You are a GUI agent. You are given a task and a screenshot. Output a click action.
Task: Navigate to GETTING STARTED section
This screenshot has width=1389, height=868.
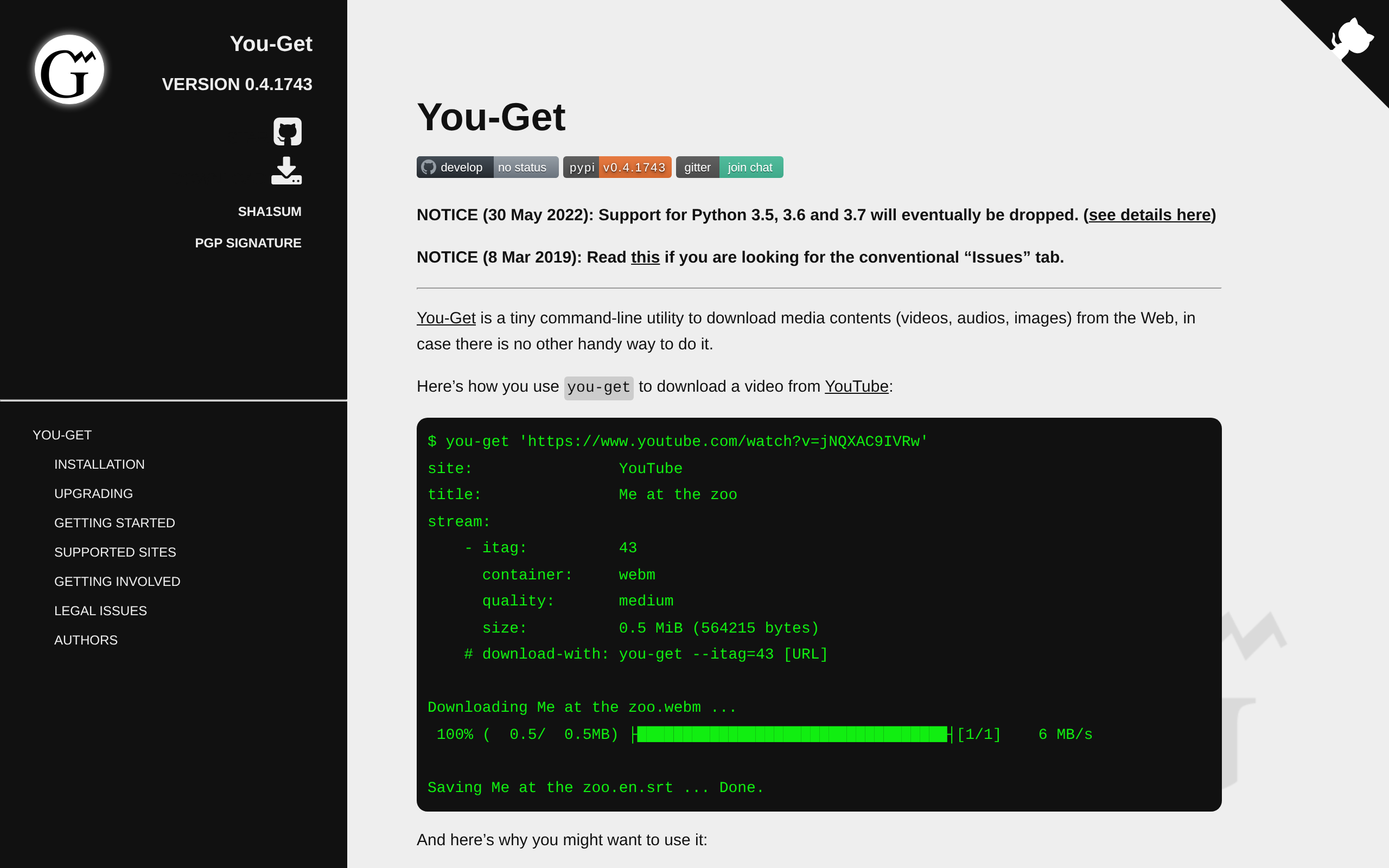115,523
